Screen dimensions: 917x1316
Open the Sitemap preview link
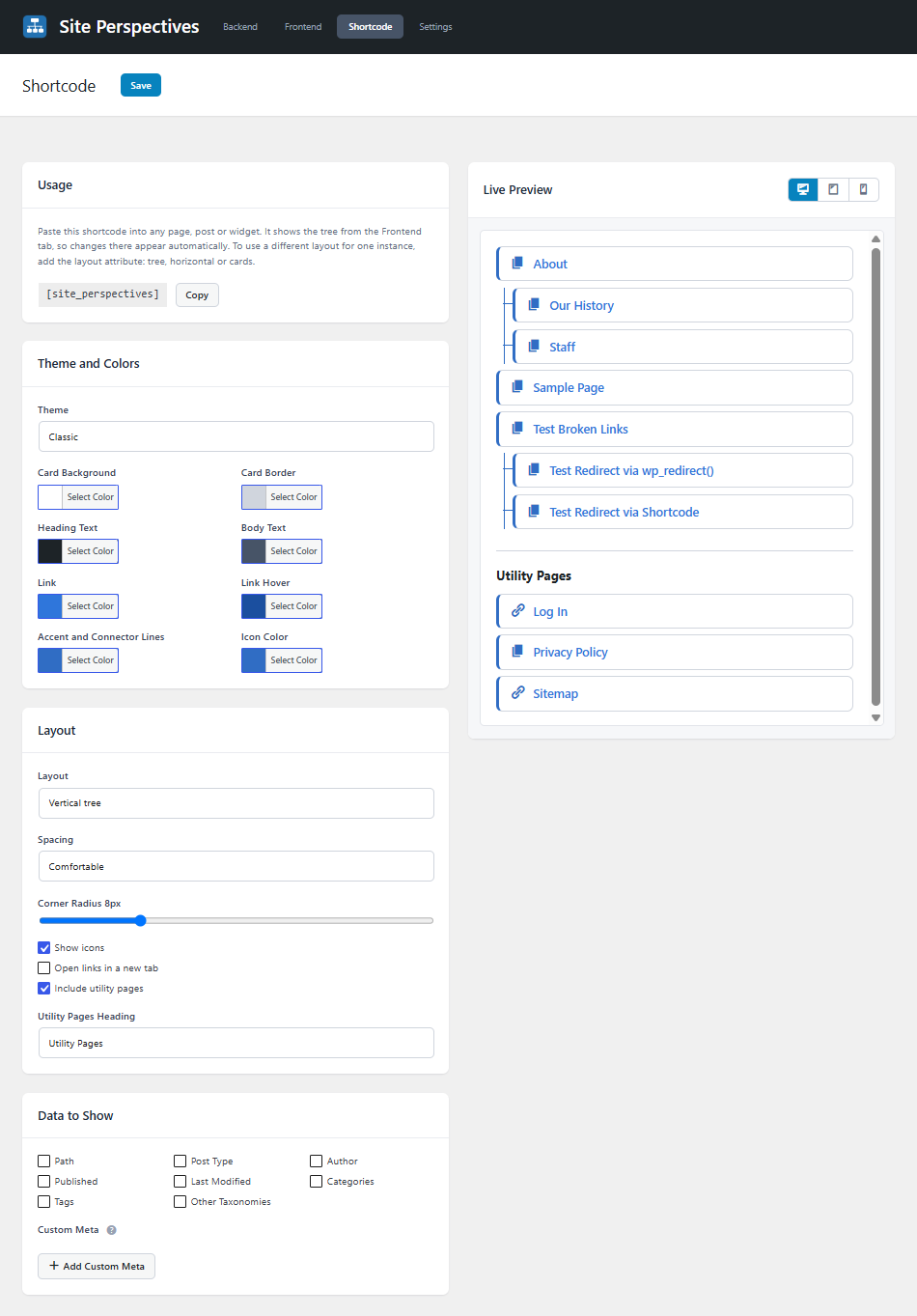click(x=556, y=693)
